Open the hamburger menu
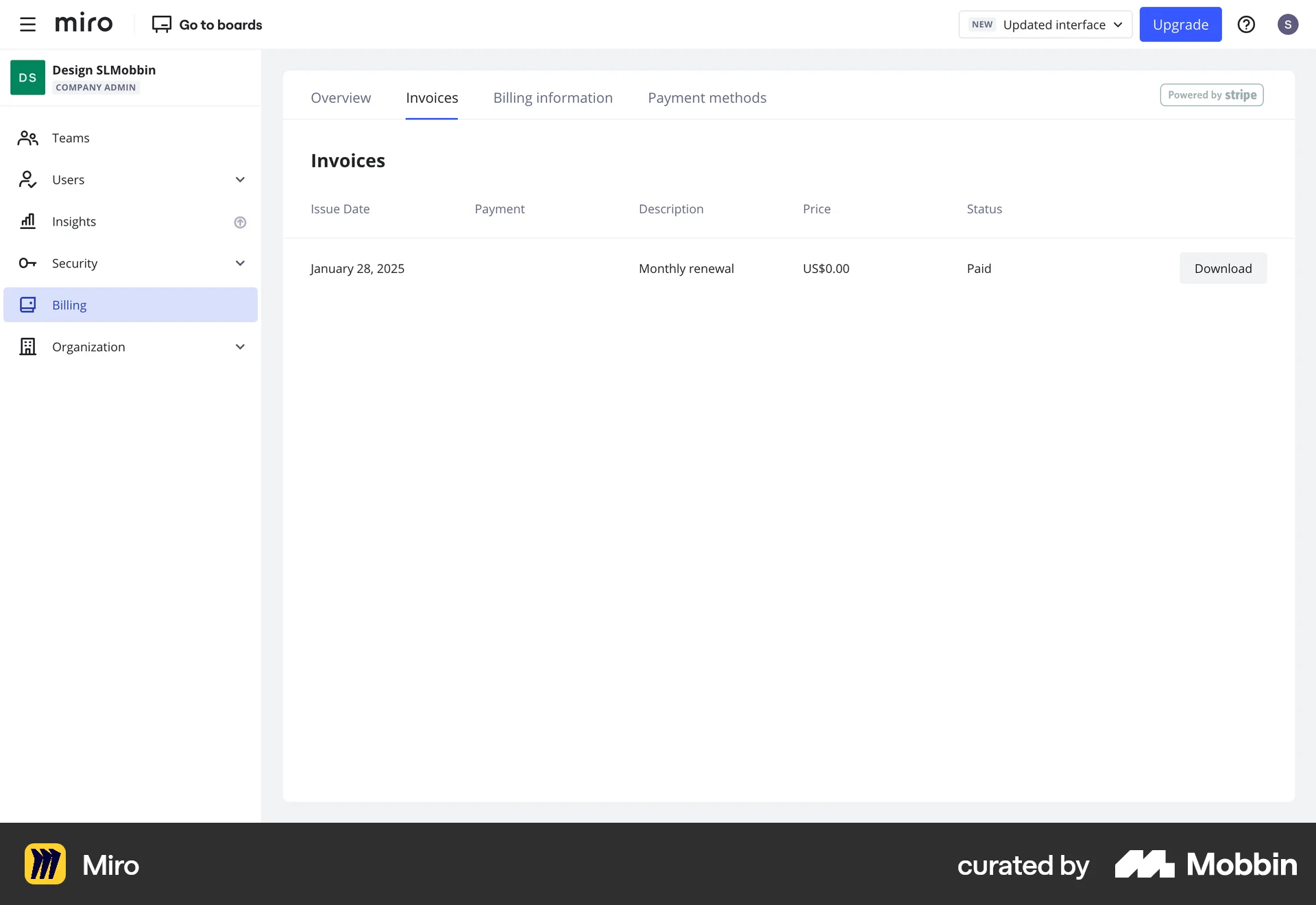The image size is (1316, 905). coord(27,24)
